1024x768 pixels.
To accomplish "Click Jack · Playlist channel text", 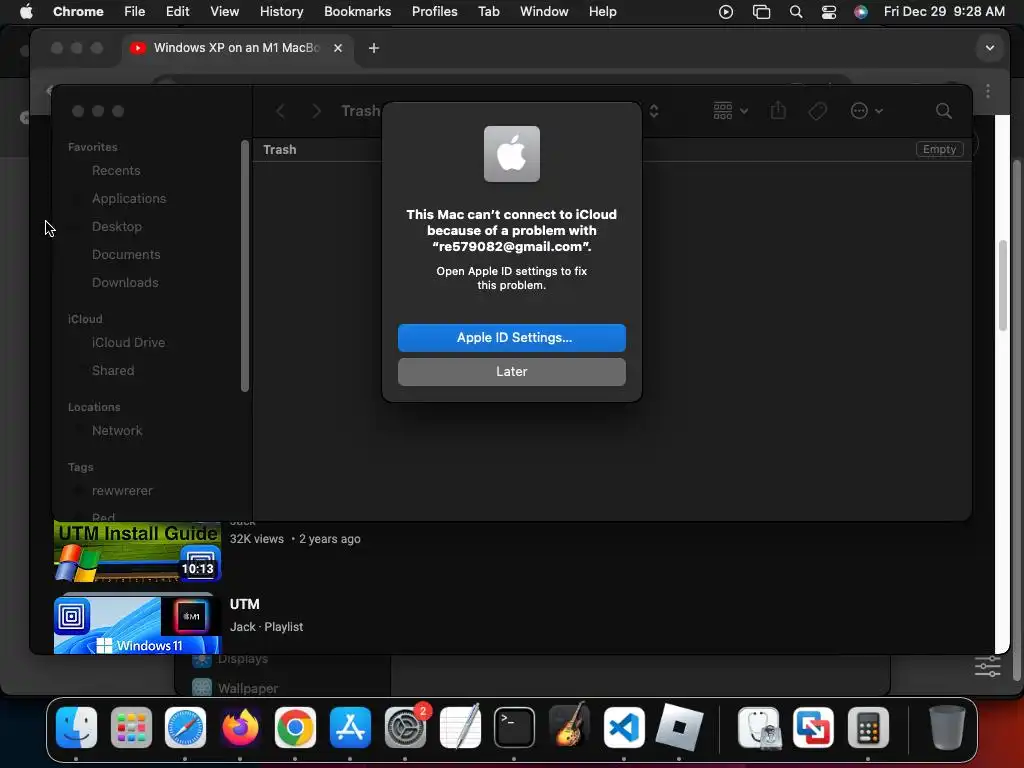I will [266, 627].
